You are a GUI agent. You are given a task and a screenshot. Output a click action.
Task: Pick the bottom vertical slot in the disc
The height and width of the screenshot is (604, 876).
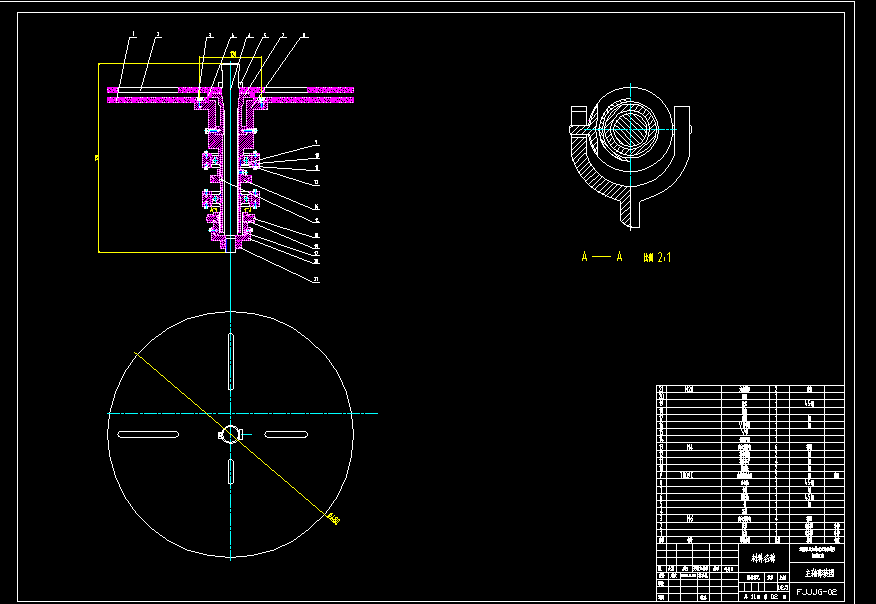(231, 471)
